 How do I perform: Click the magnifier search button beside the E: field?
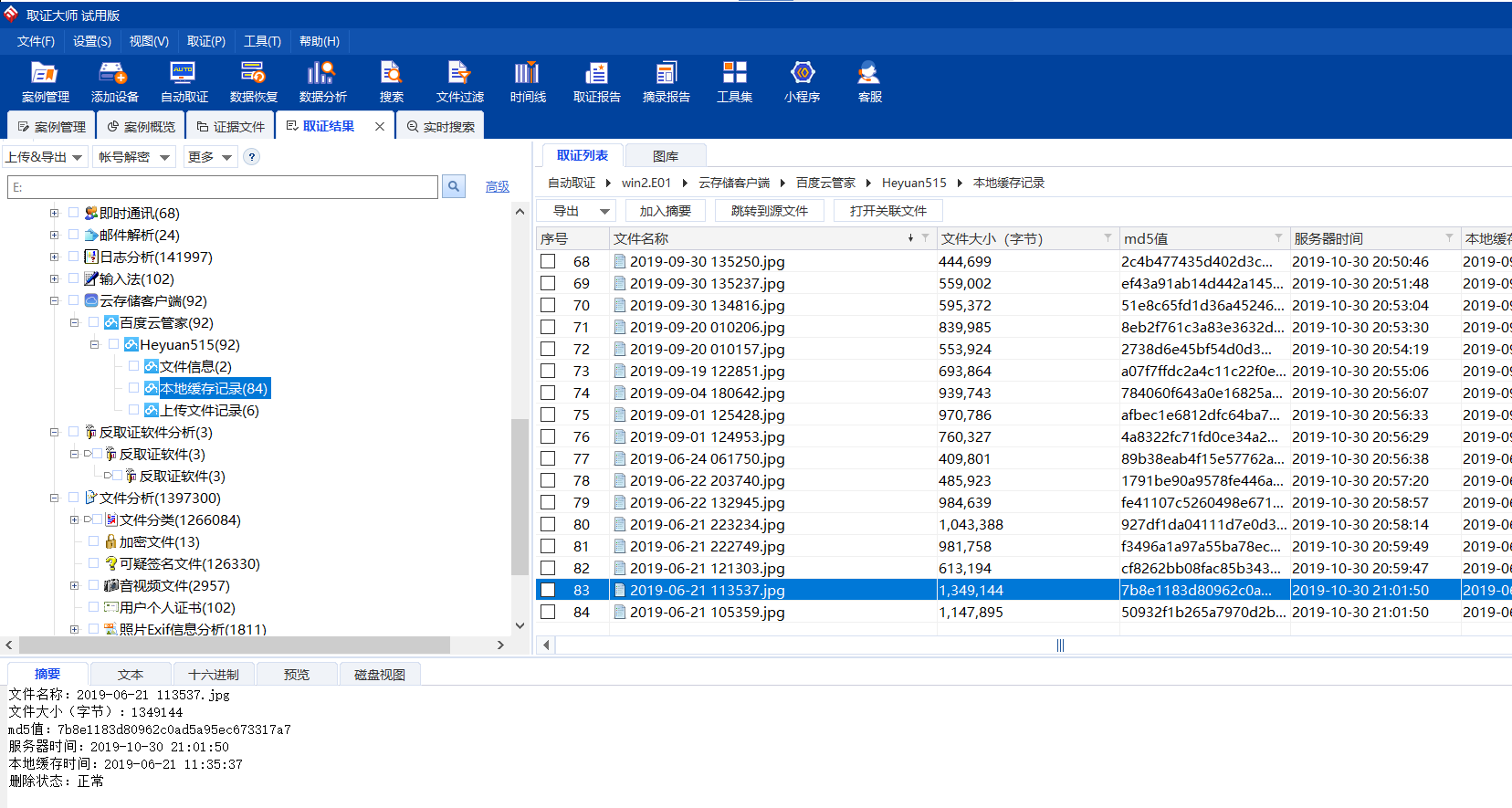tap(454, 186)
